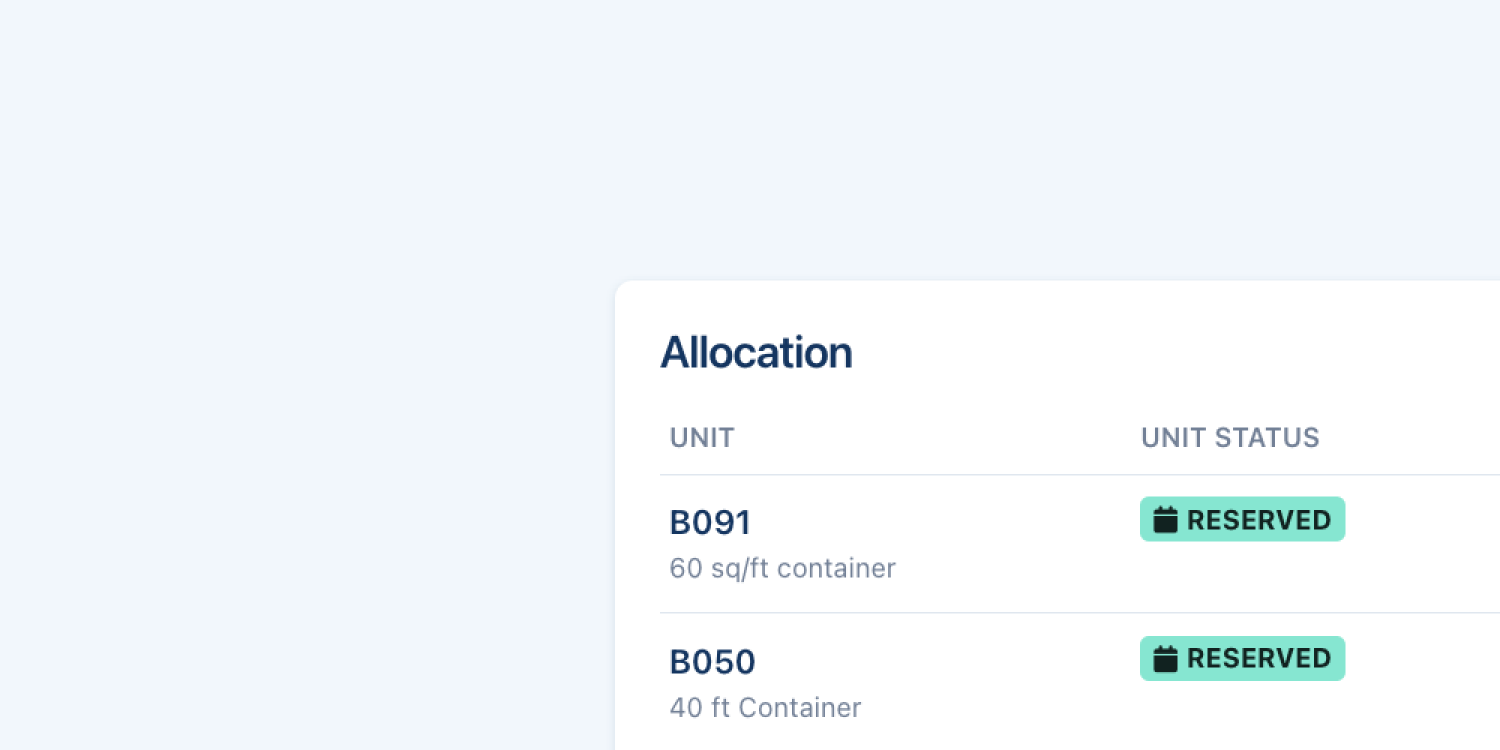The image size is (1500, 750).
Task: Open unit B050
Action: point(712,662)
